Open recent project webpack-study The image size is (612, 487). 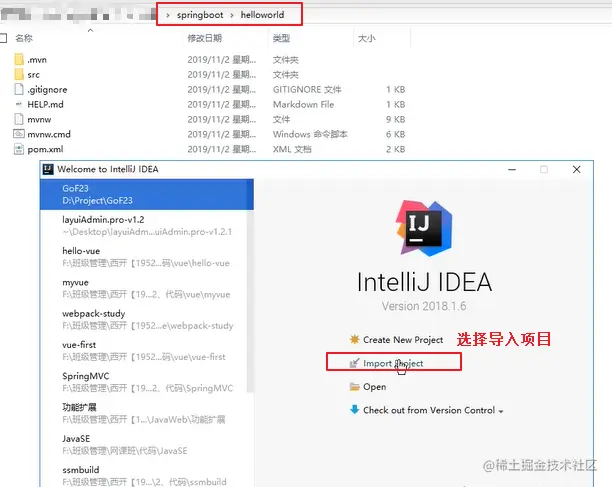pyautogui.click(x=144, y=319)
